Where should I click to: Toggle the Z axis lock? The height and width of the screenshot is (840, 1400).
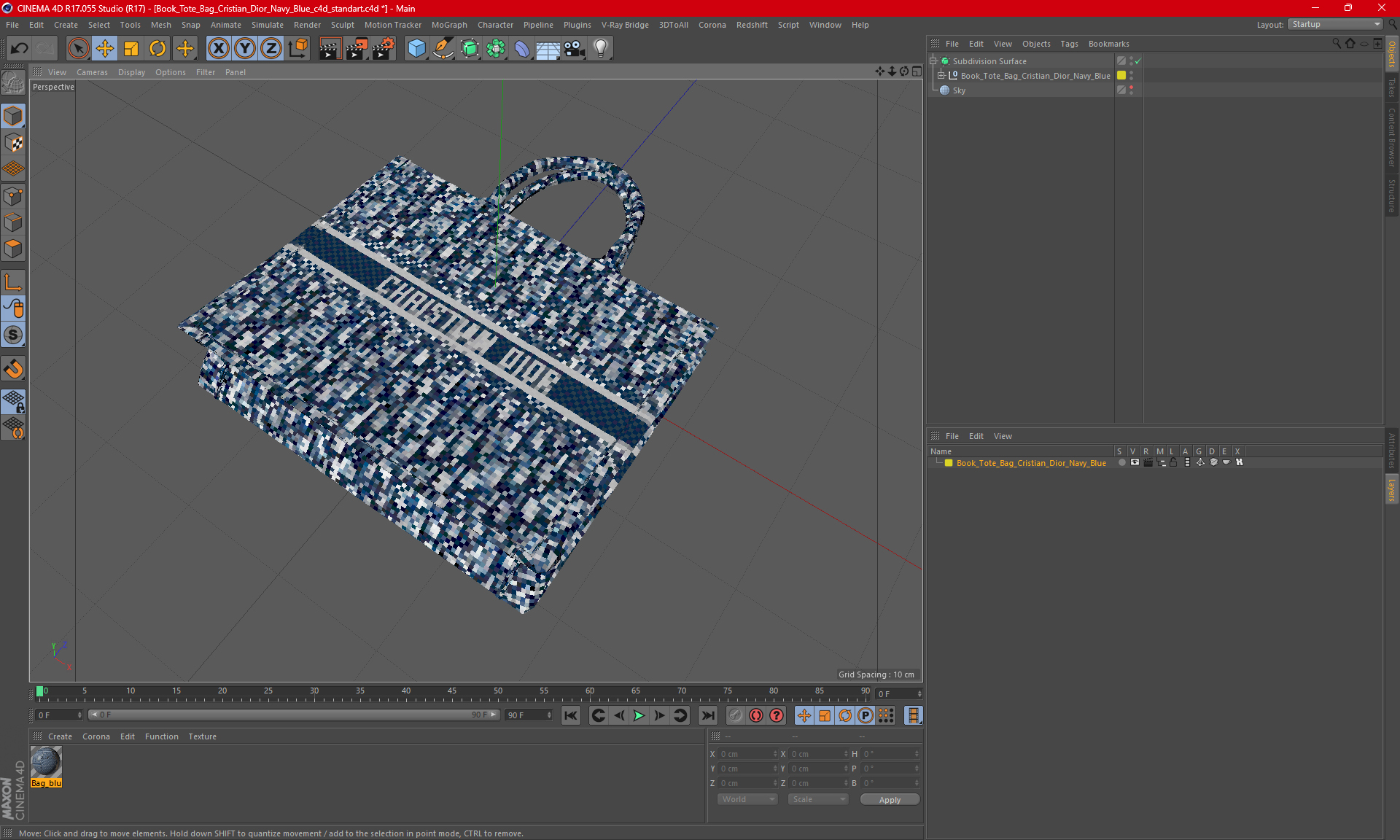pos(271,49)
